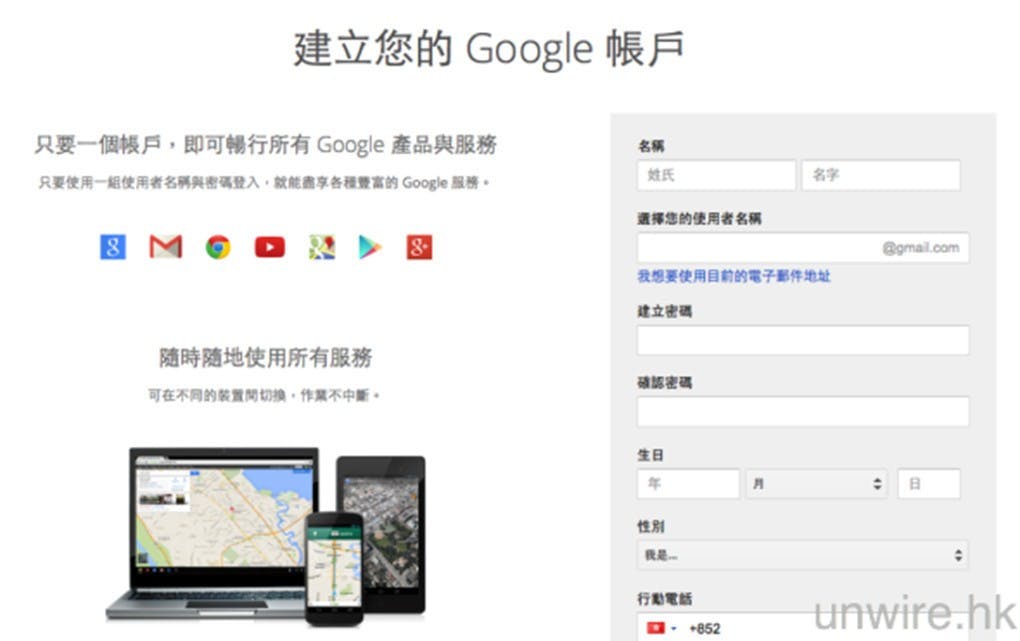
Task: Click the 確認密碼 confirm password field
Action: (803, 411)
